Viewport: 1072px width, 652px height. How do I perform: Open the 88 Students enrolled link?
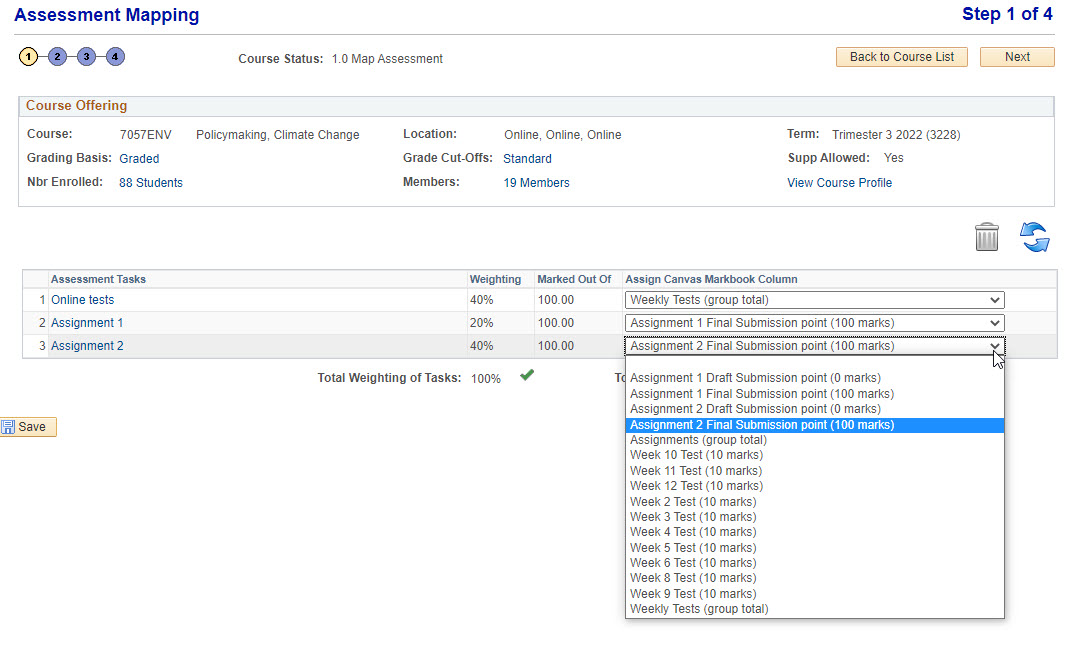[x=150, y=183]
